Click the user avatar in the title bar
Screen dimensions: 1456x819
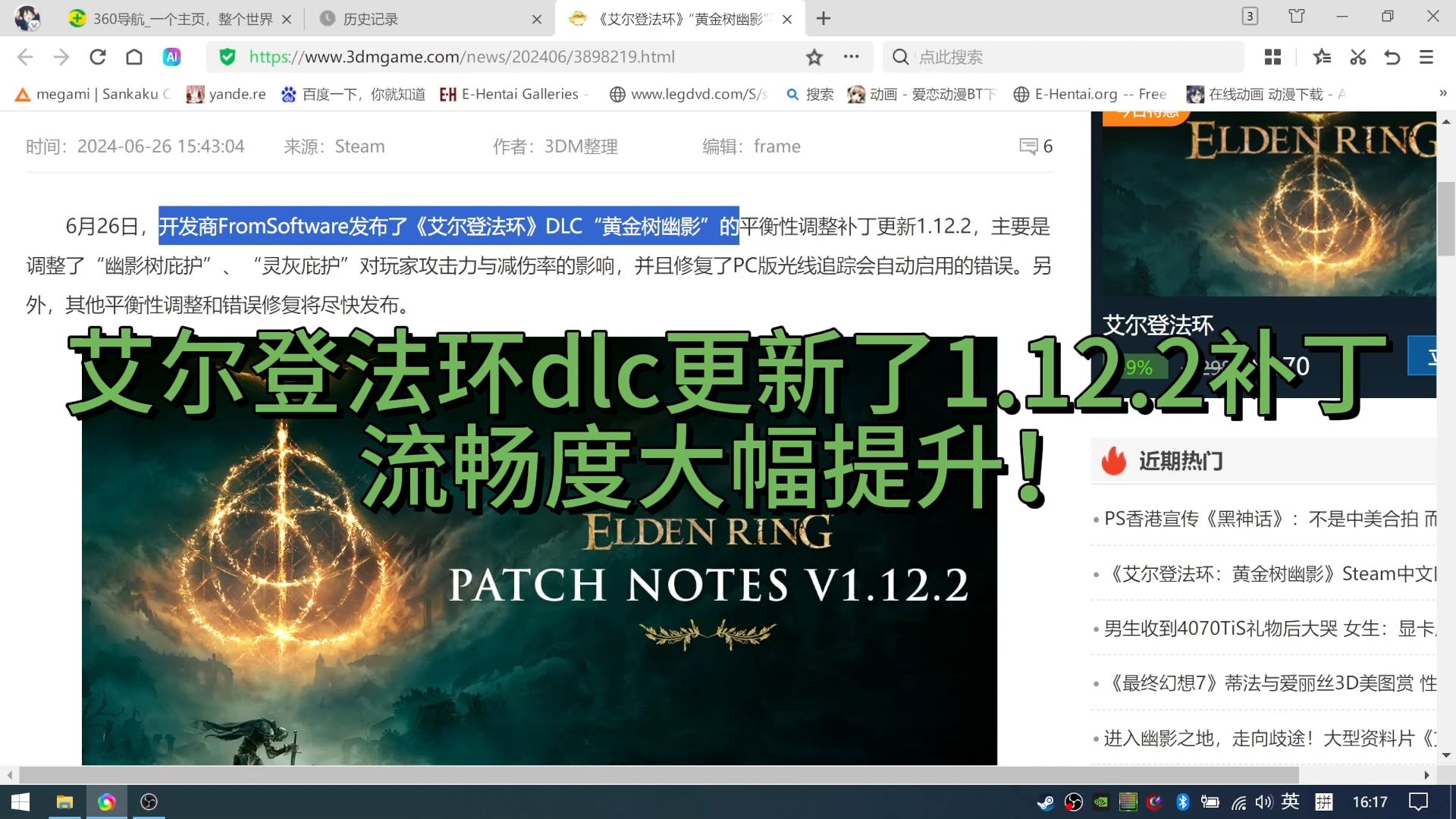pos(28,17)
